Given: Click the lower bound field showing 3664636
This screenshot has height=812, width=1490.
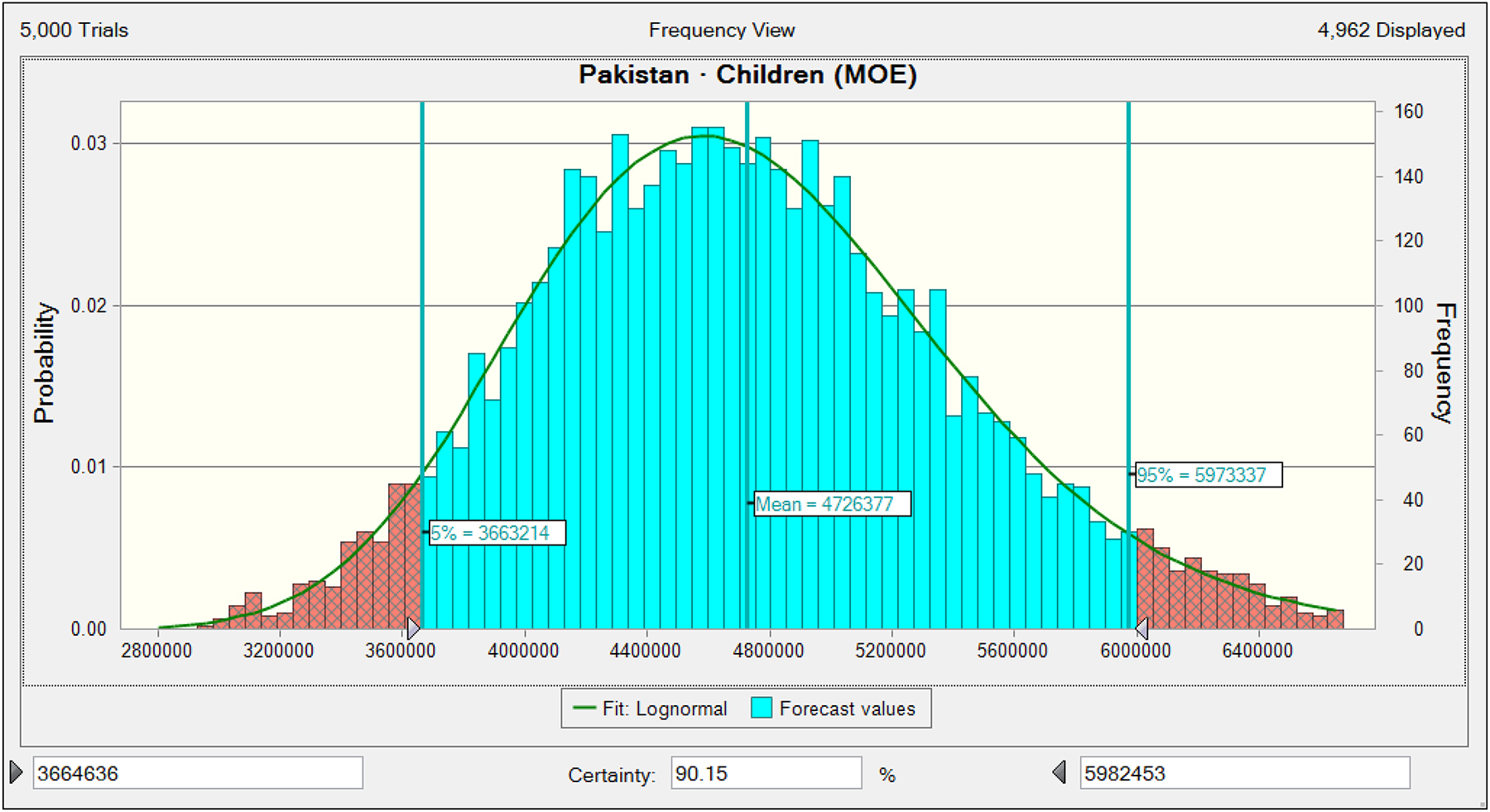Looking at the screenshot, I should point(197,773).
